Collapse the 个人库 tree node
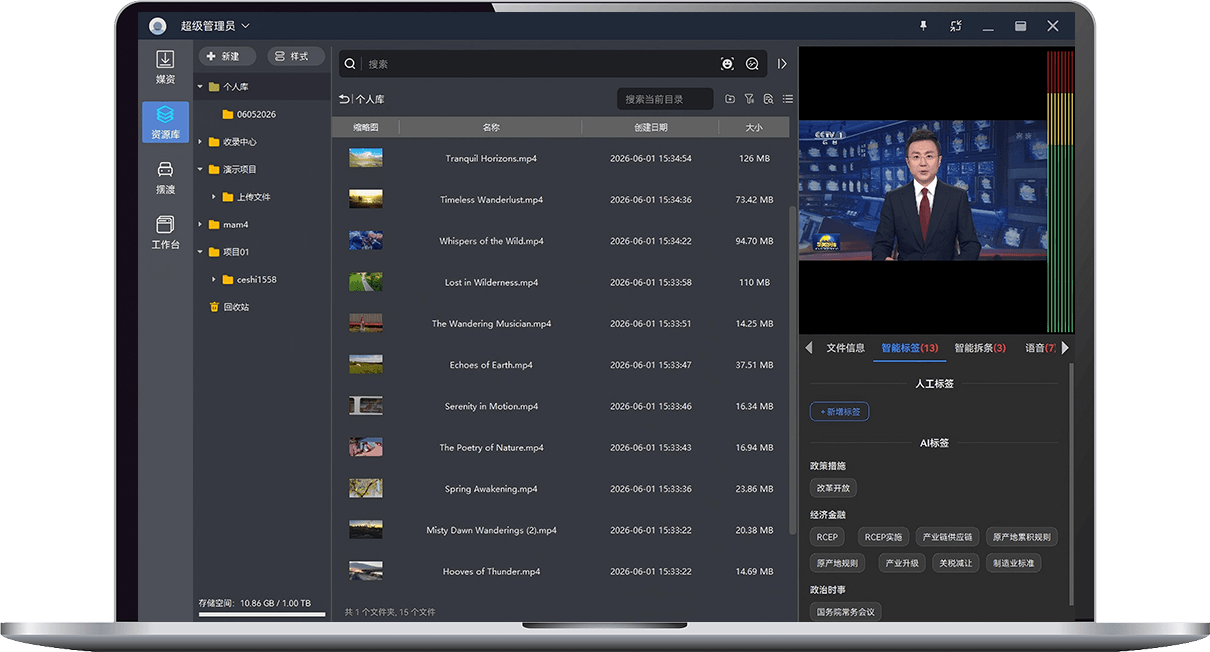Viewport: 1210px width, 652px height. click(200, 87)
